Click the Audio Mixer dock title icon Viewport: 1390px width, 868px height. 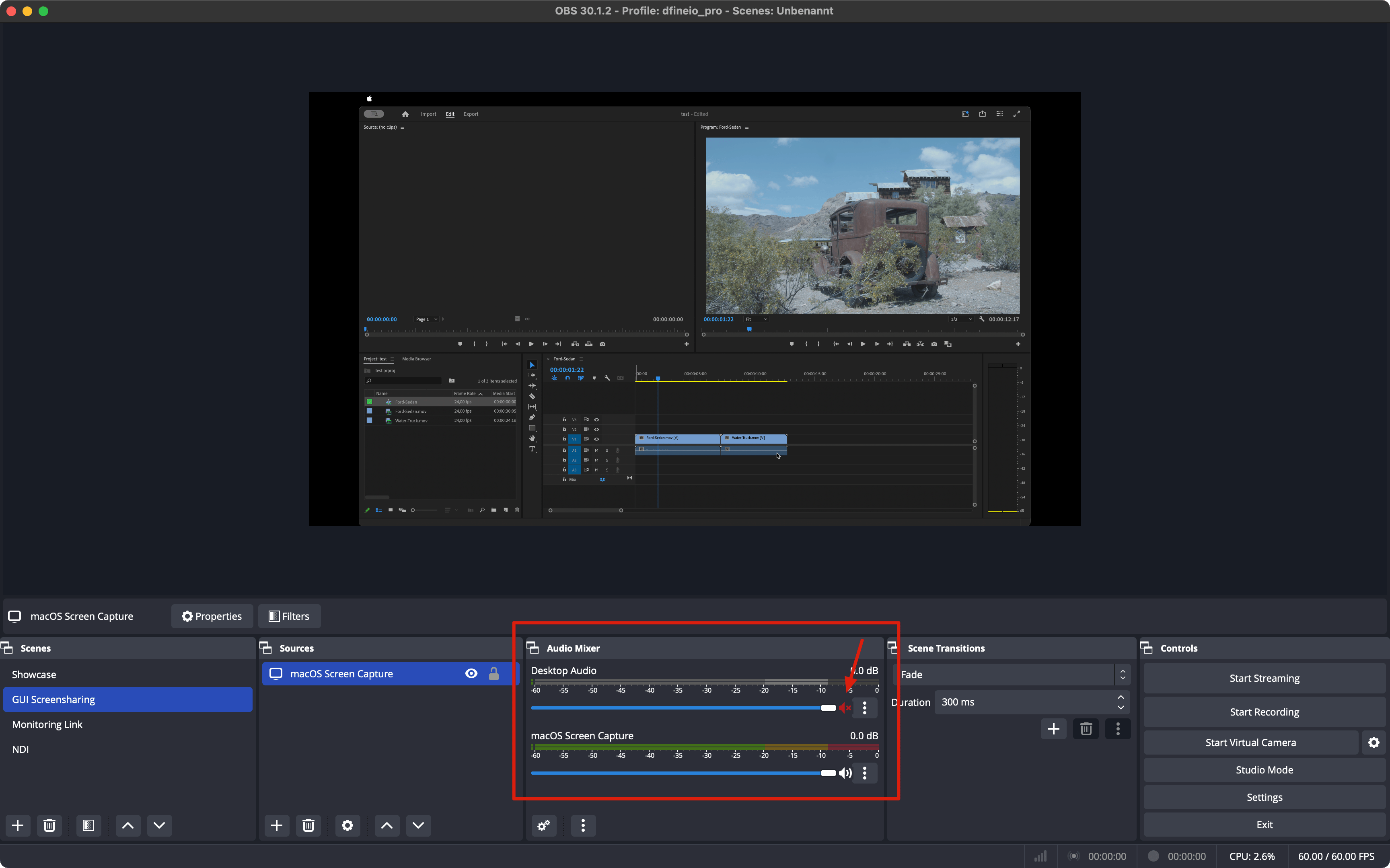(533, 648)
